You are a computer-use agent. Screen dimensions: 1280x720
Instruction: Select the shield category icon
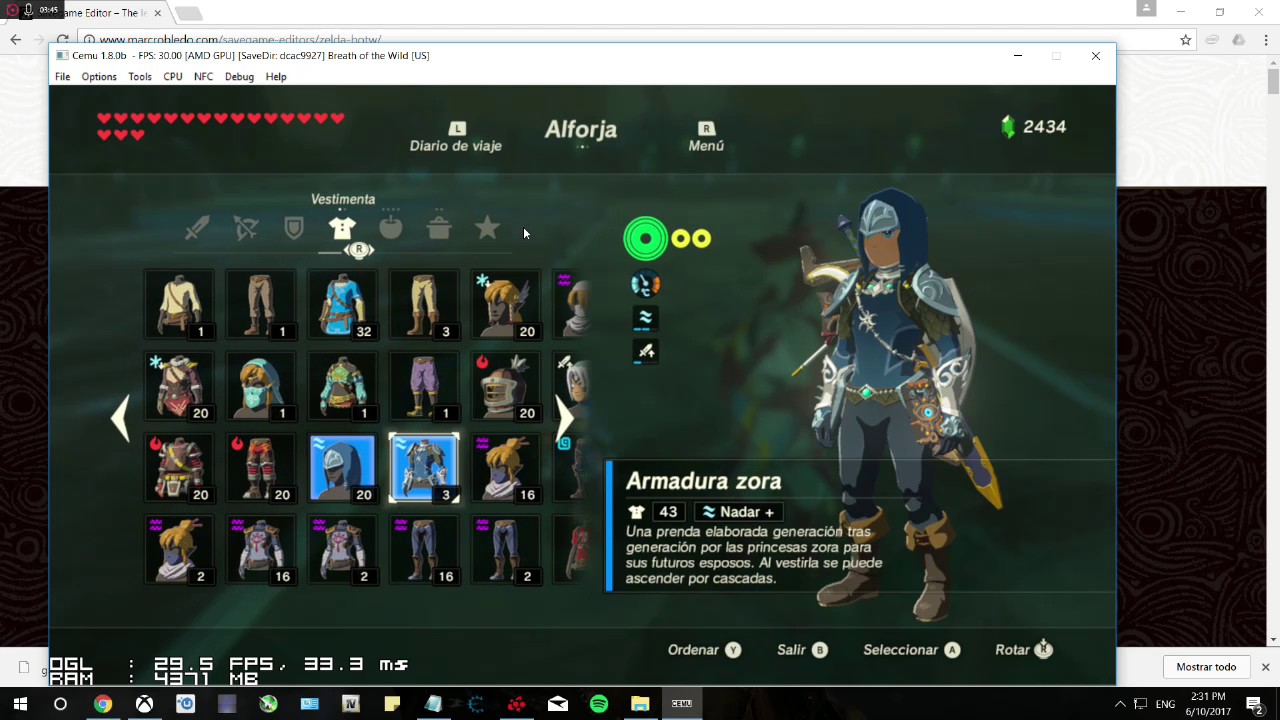pyautogui.click(x=294, y=229)
